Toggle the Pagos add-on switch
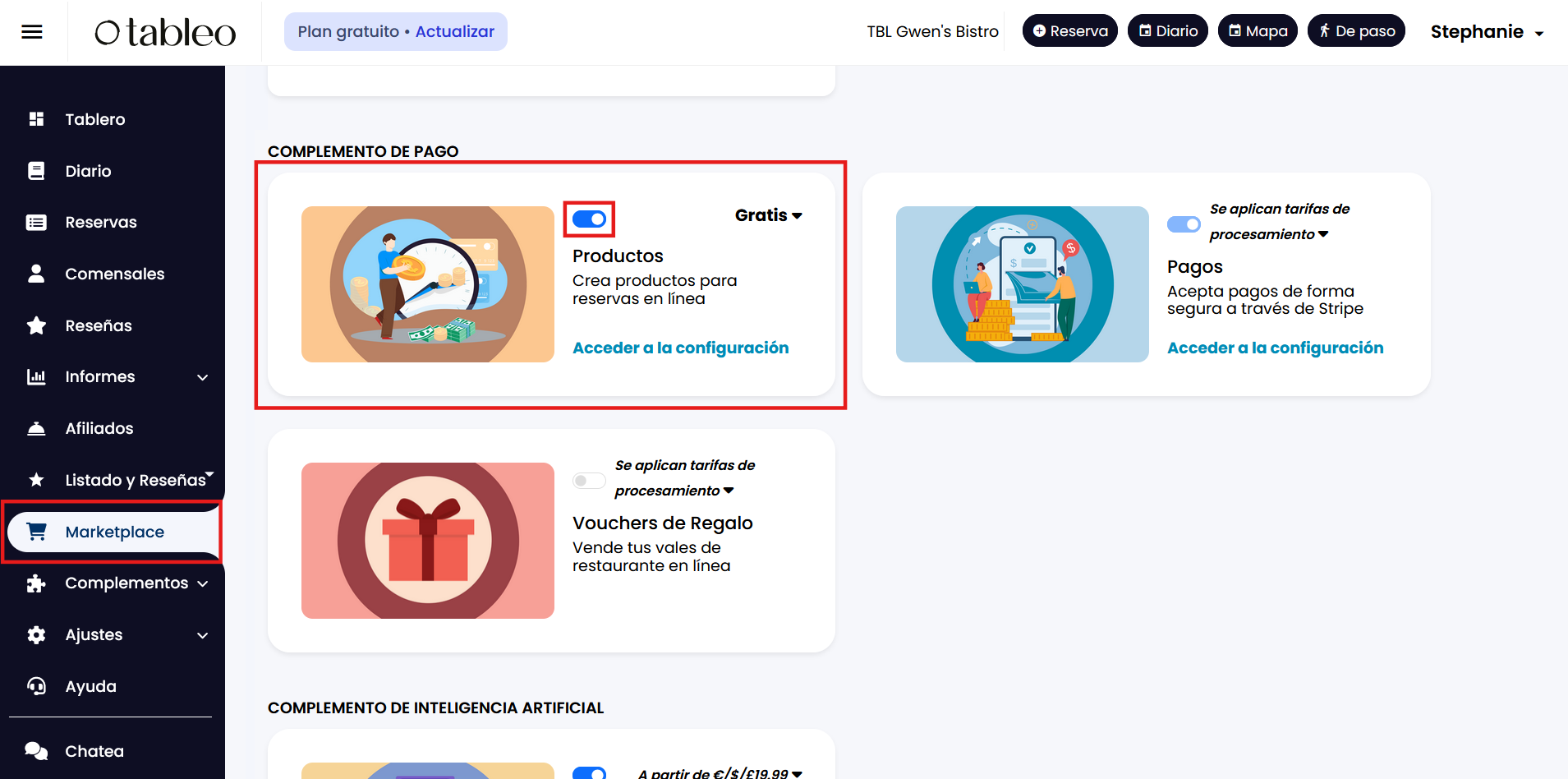Screen dimensions: 1568x779 1184,224
